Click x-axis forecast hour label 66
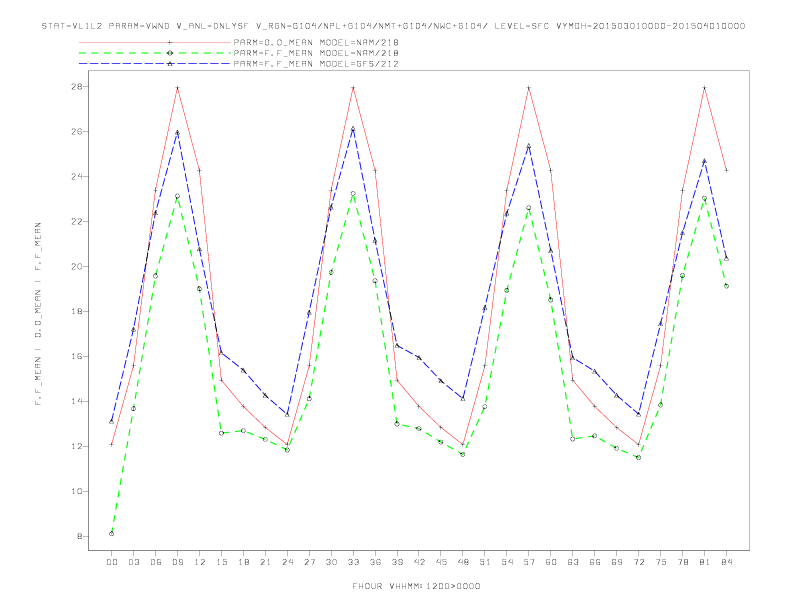792x612 pixels. (x=595, y=562)
